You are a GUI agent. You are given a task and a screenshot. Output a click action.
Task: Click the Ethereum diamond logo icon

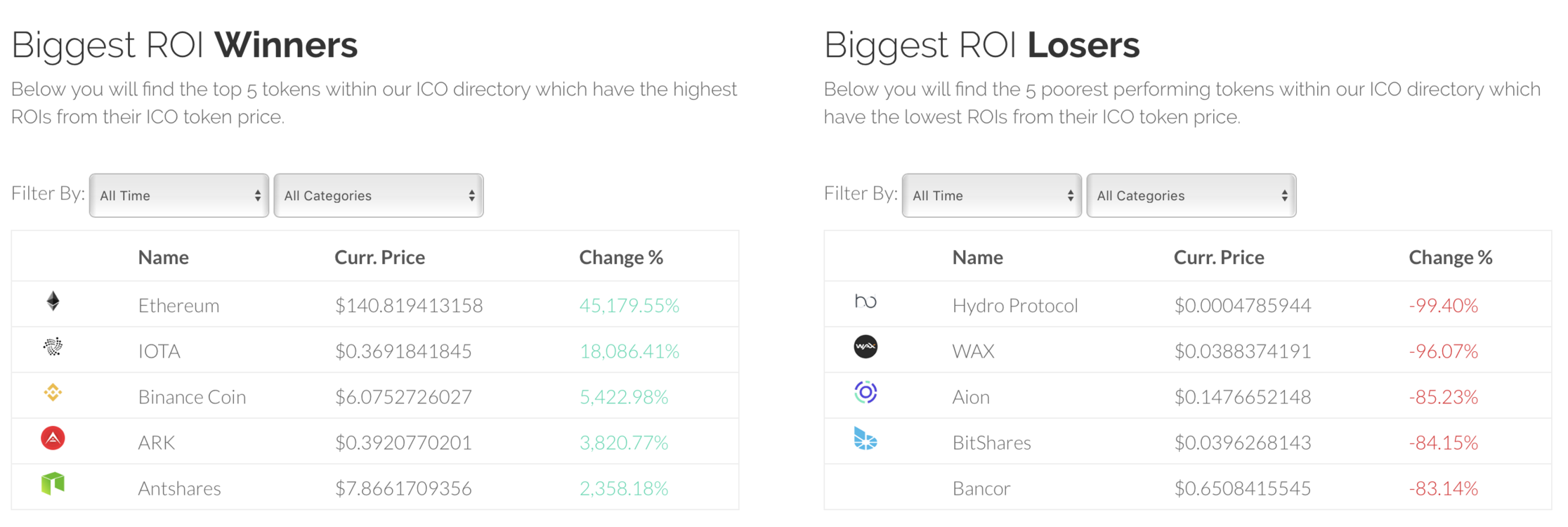point(53,301)
